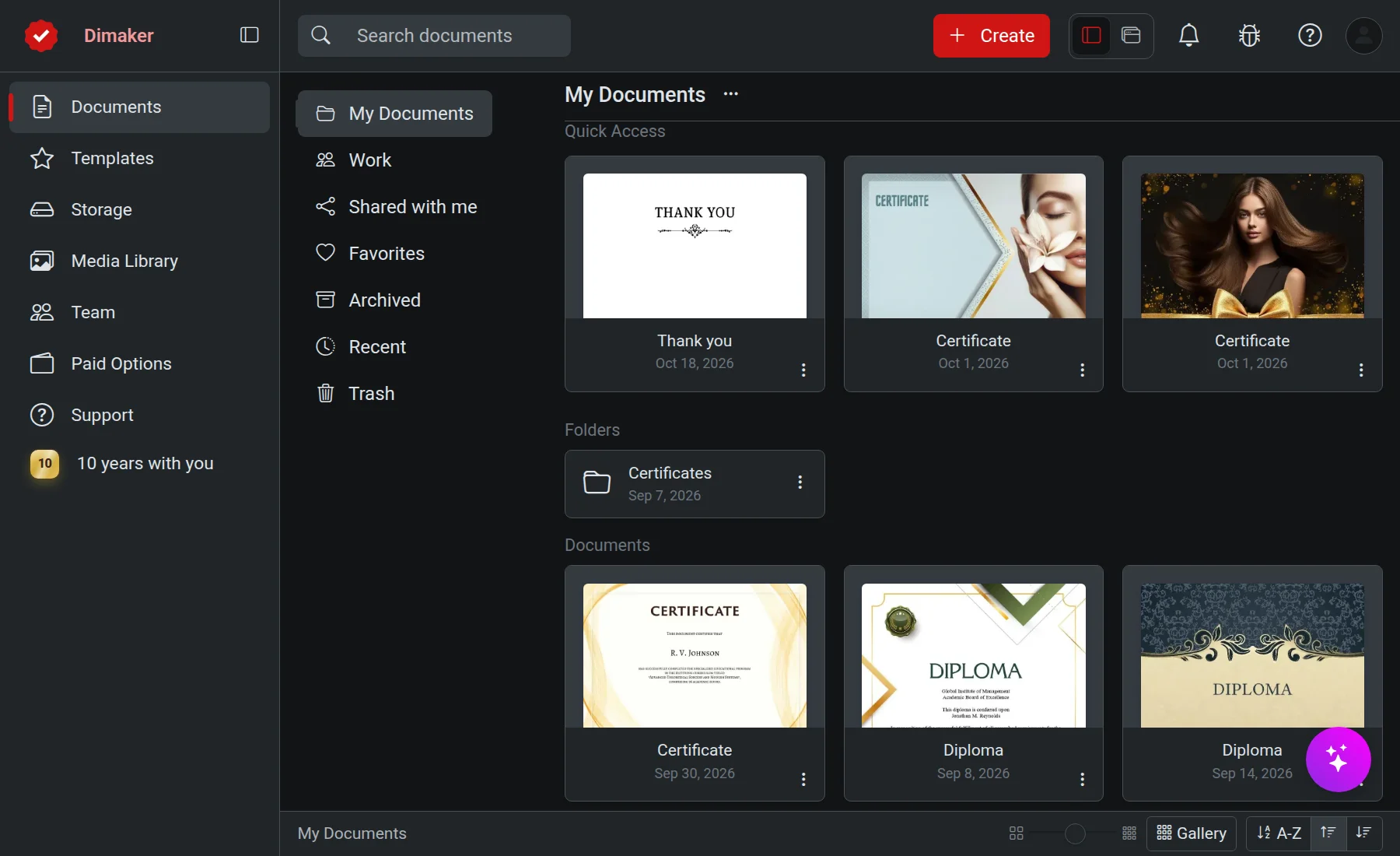This screenshot has width=1400, height=856.
Task: Open My Documents three-dot options menu
Action: pyautogui.click(x=730, y=94)
